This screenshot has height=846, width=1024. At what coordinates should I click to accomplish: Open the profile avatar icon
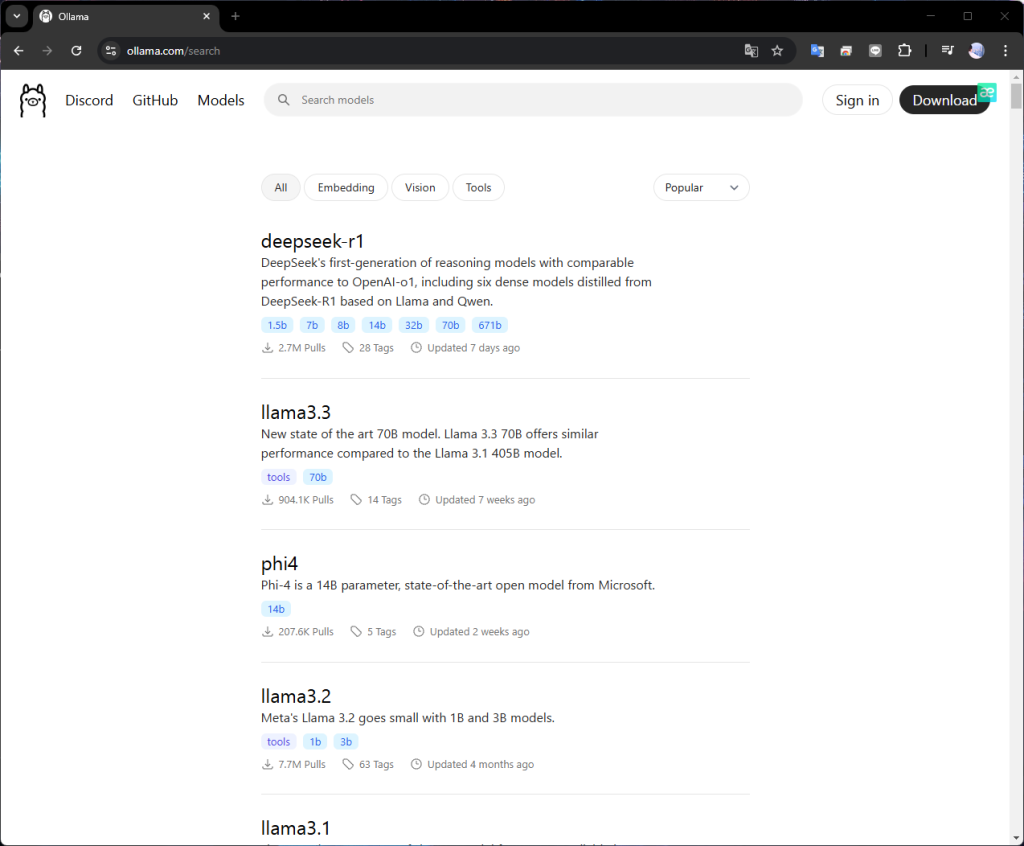click(x=976, y=51)
